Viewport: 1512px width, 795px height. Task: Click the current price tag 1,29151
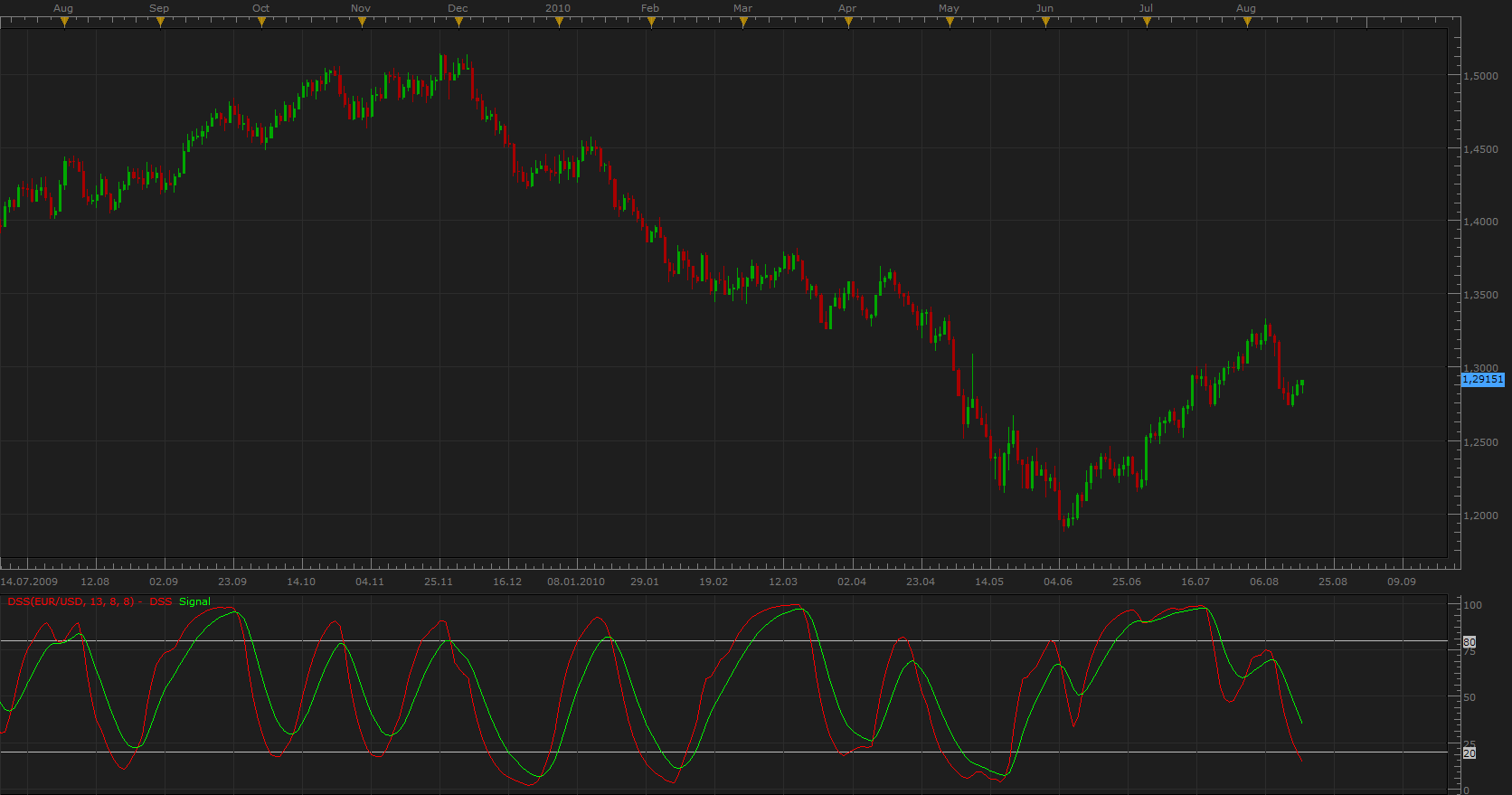[x=1483, y=380]
